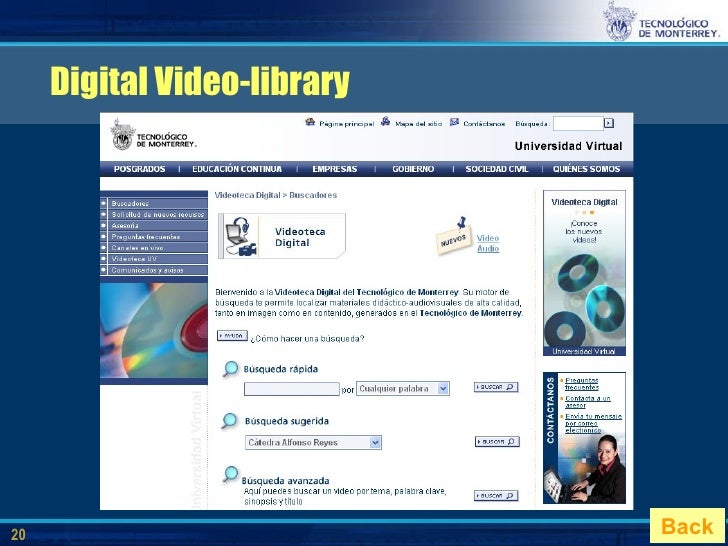
Task: Click the advisor woman photo
Action: (592, 469)
